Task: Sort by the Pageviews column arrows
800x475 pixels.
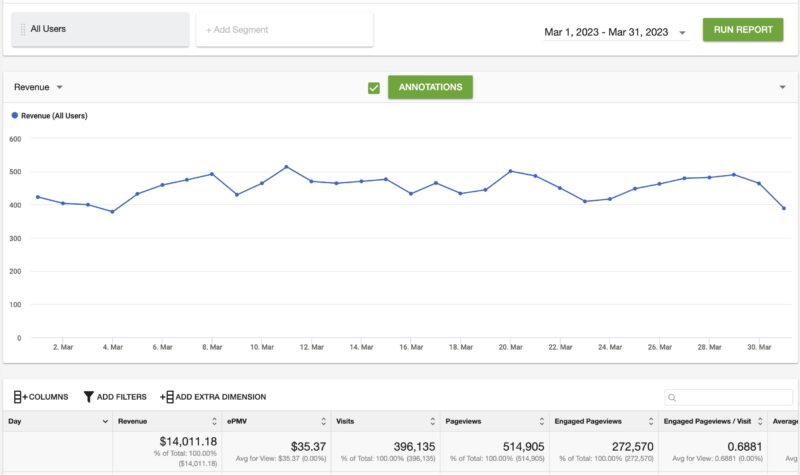Action: pos(541,422)
